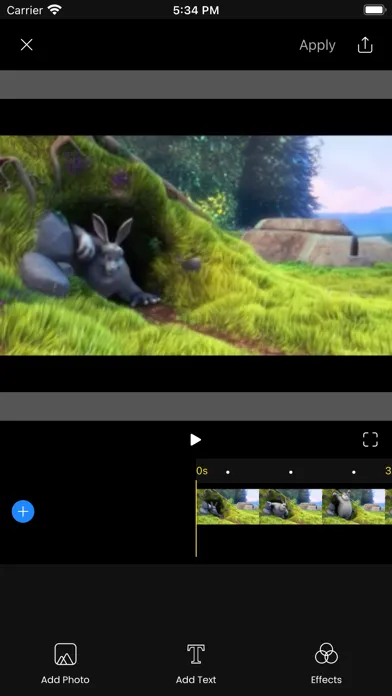Tap the battery indicator in status bar
Viewport: 392px width, 696px height.
pyautogui.click(x=375, y=10)
